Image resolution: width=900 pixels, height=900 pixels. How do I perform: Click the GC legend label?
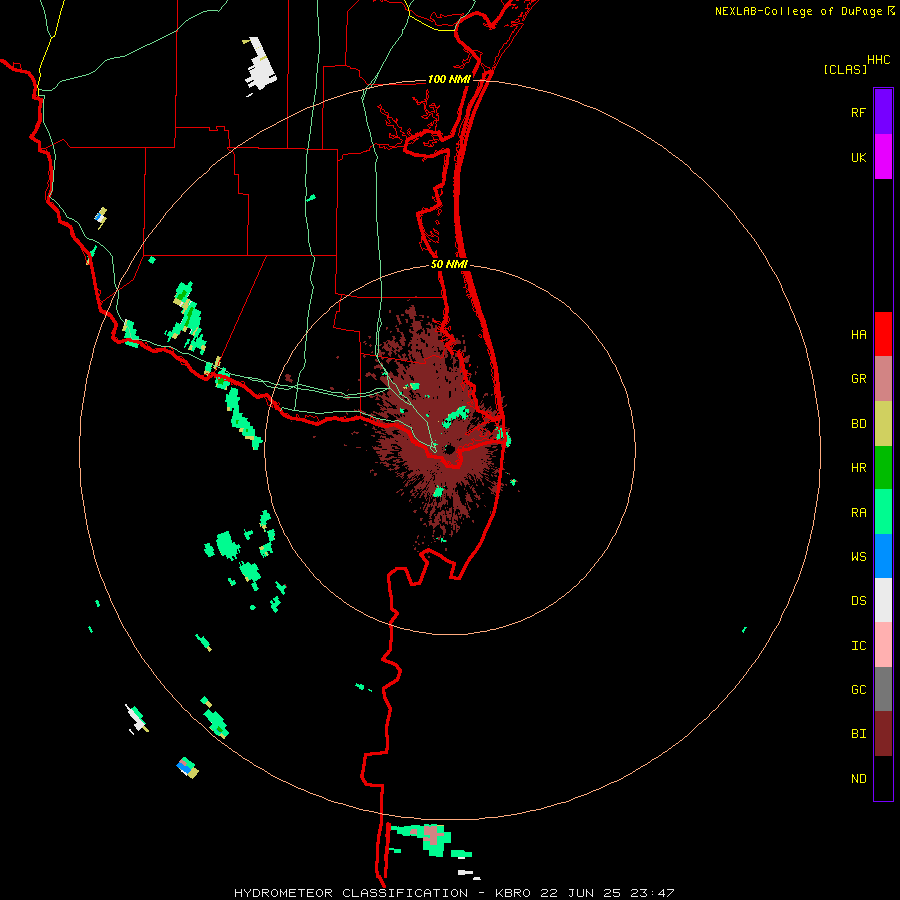pos(858,690)
